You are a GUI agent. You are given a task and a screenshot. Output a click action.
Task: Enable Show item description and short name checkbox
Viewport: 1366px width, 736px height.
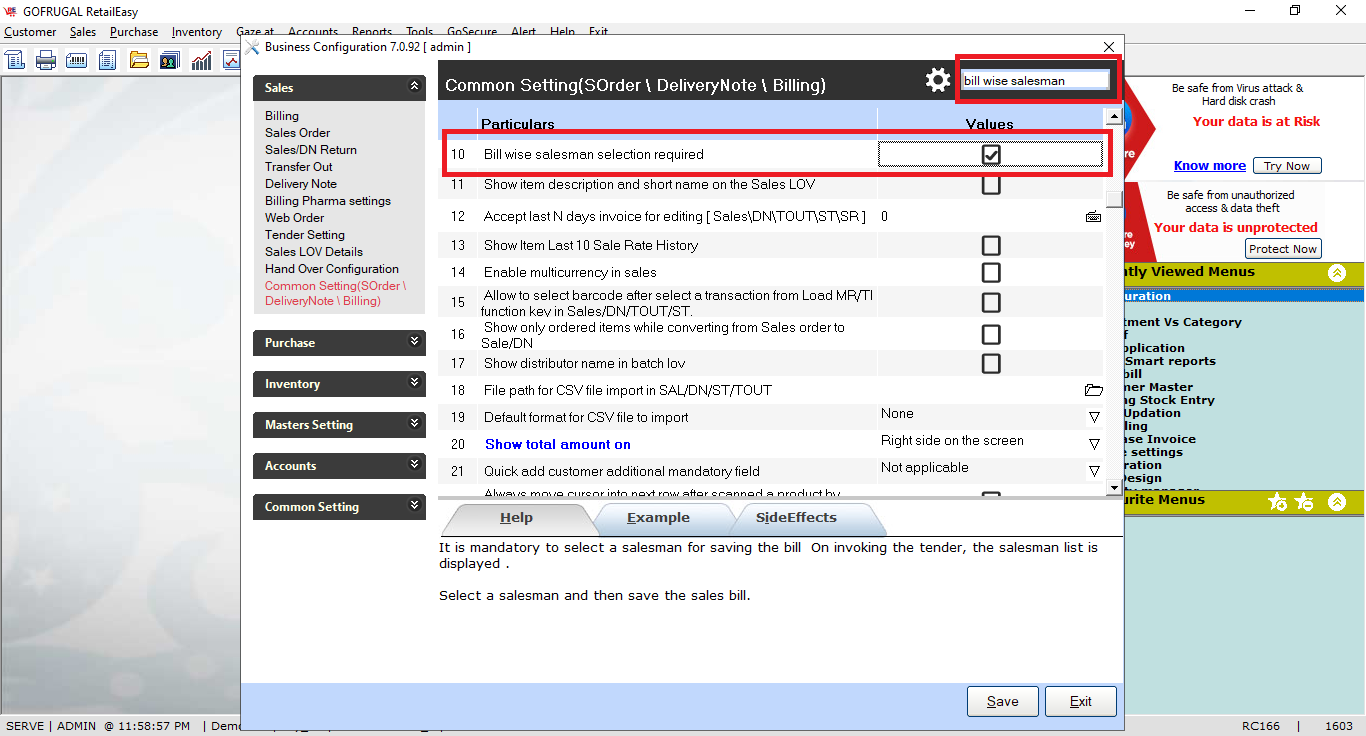pos(991,185)
